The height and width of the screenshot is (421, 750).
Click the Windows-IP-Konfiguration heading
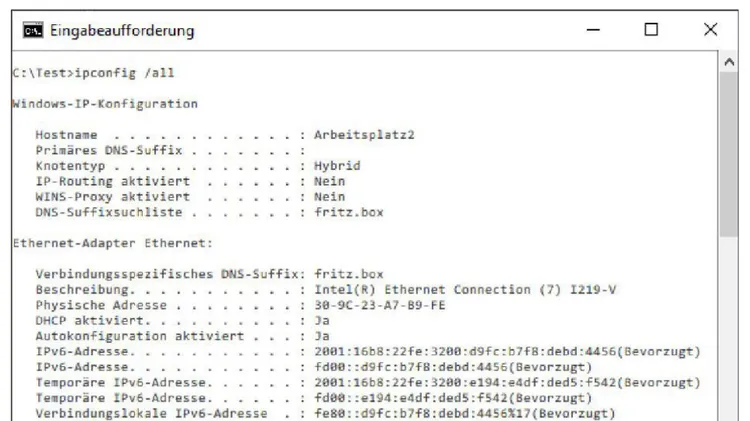tap(105, 104)
